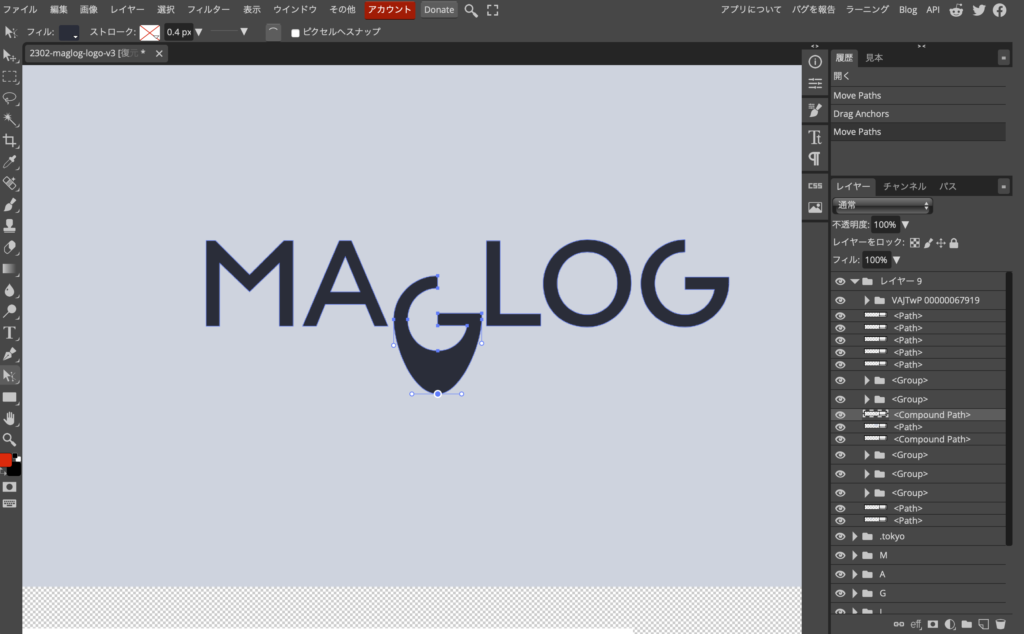The height and width of the screenshot is (634, 1024).
Task: Select the Move tool in the left toolbar
Action: click(10, 56)
